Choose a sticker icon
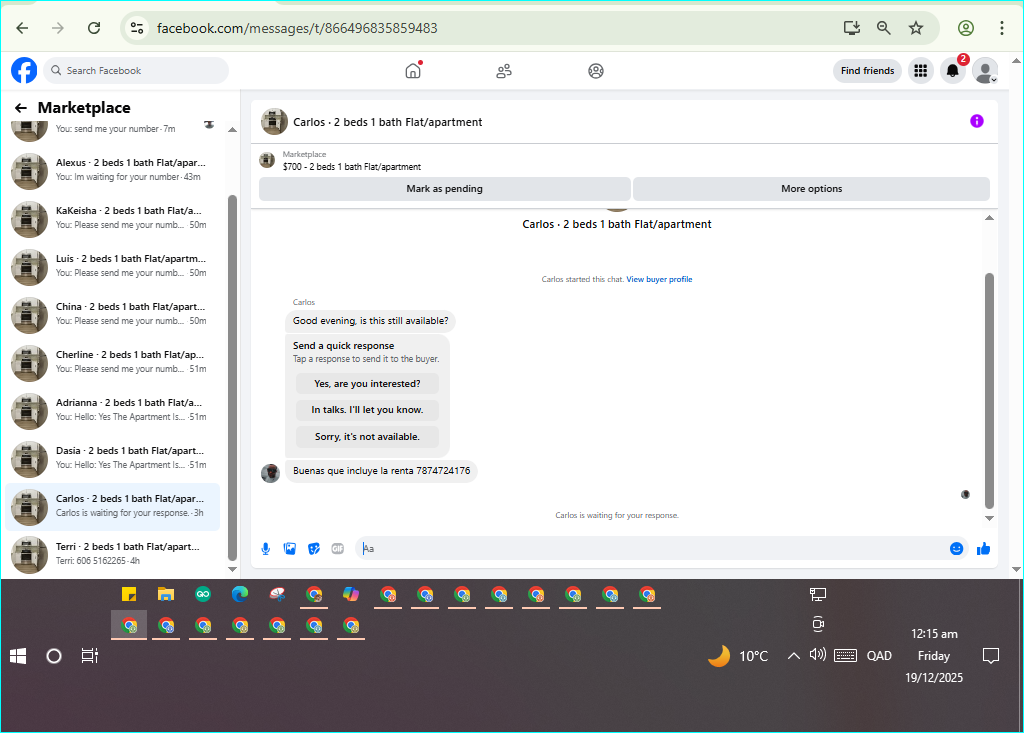The height and width of the screenshot is (733, 1024). [x=314, y=549]
